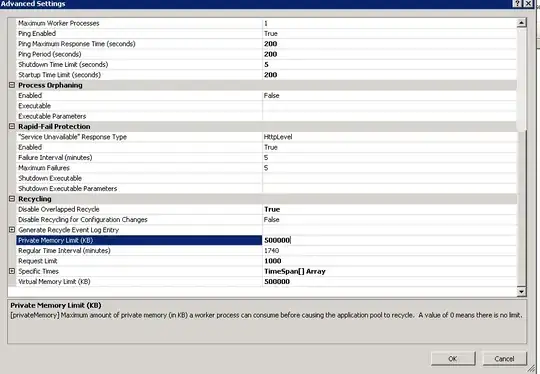The height and width of the screenshot is (374, 540).
Task: Click the vertical scrollbar thumb
Action: (x=521, y=79)
